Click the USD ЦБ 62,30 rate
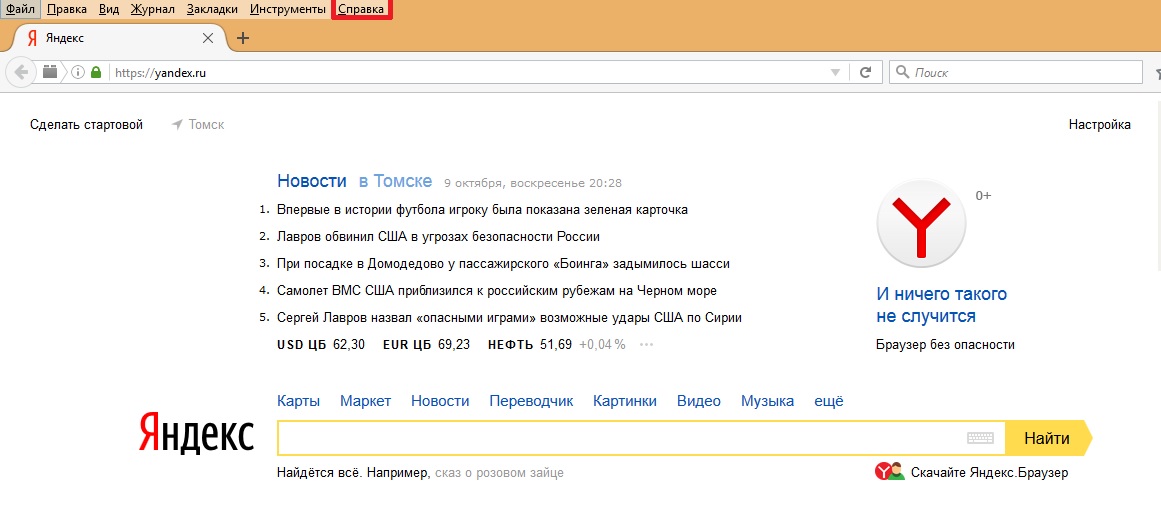Viewport: 1161px width, 508px height. click(x=321, y=344)
